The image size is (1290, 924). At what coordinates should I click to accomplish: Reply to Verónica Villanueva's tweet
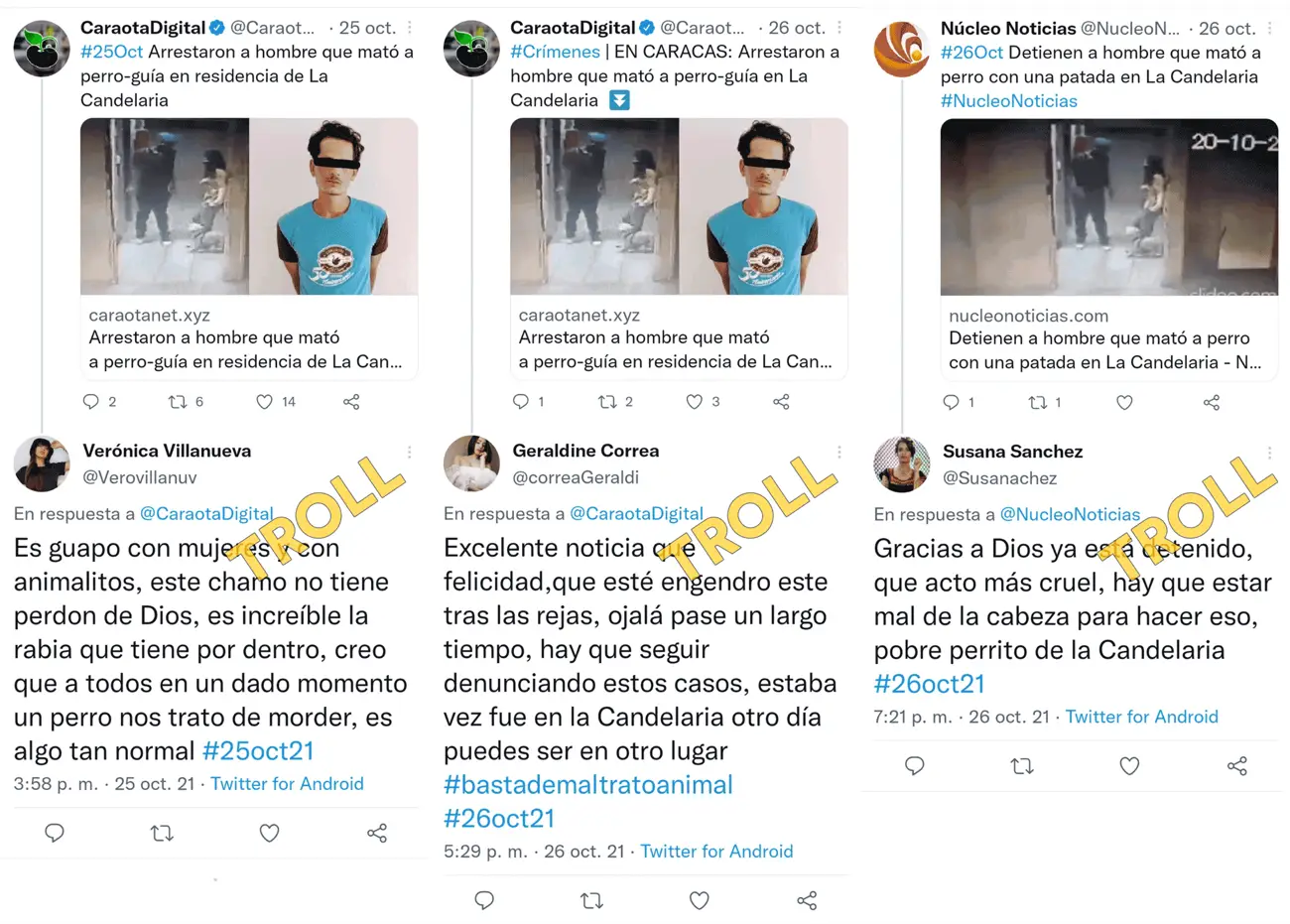tap(55, 833)
